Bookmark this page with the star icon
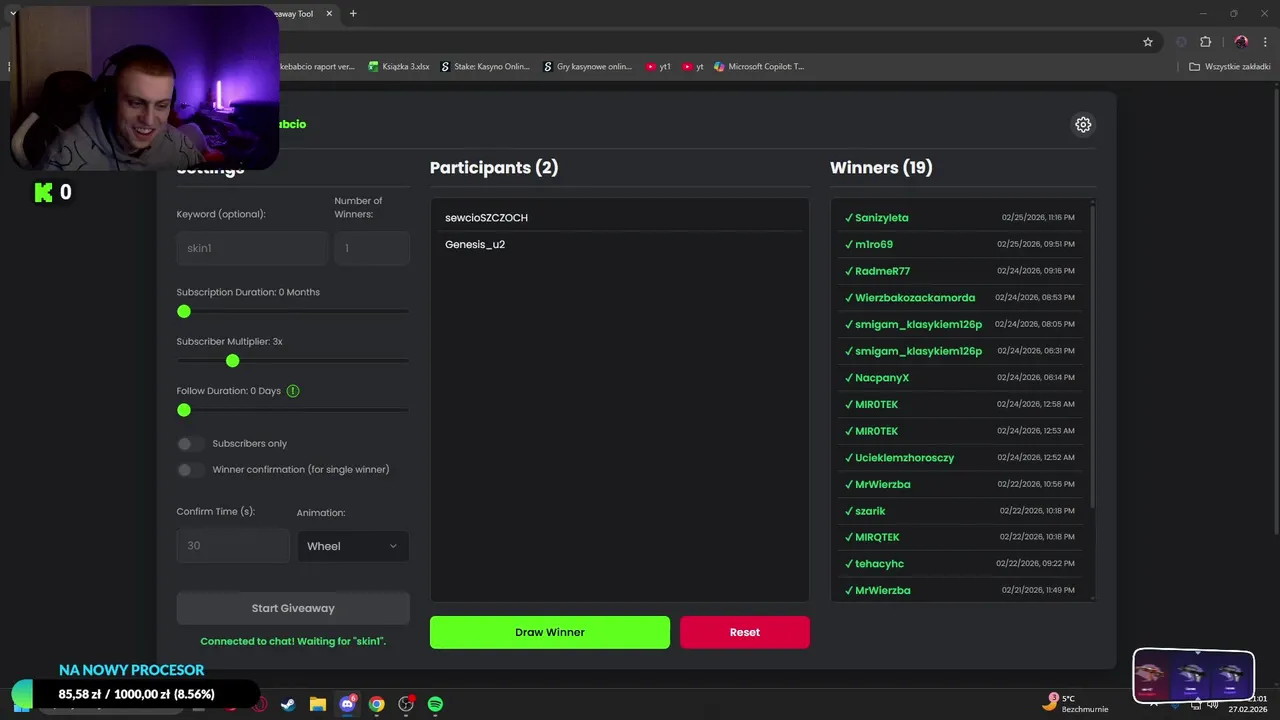1280x720 pixels. 1148,42
